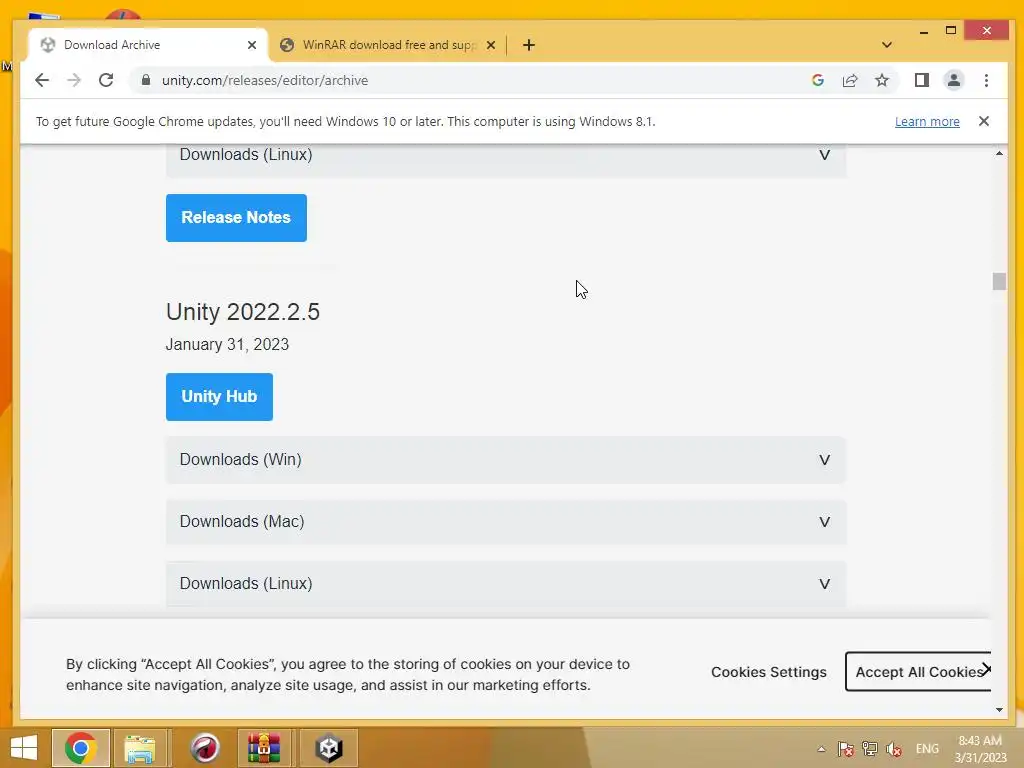Click the forward navigation arrow
The height and width of the screenshot is (768, 1024).
point(74,80)
